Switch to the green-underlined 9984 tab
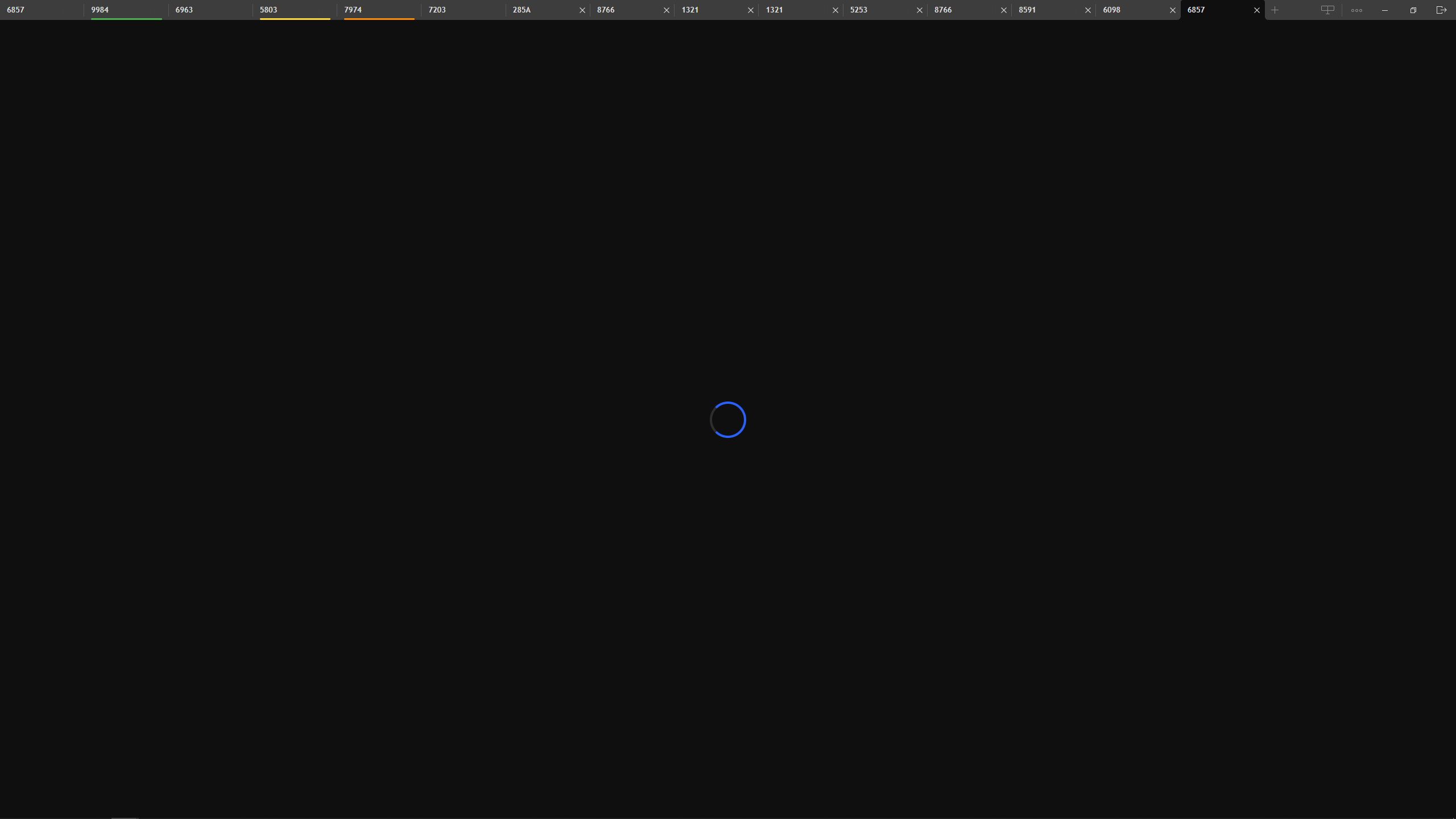The image size is (1456, 819). coord(126,10)
